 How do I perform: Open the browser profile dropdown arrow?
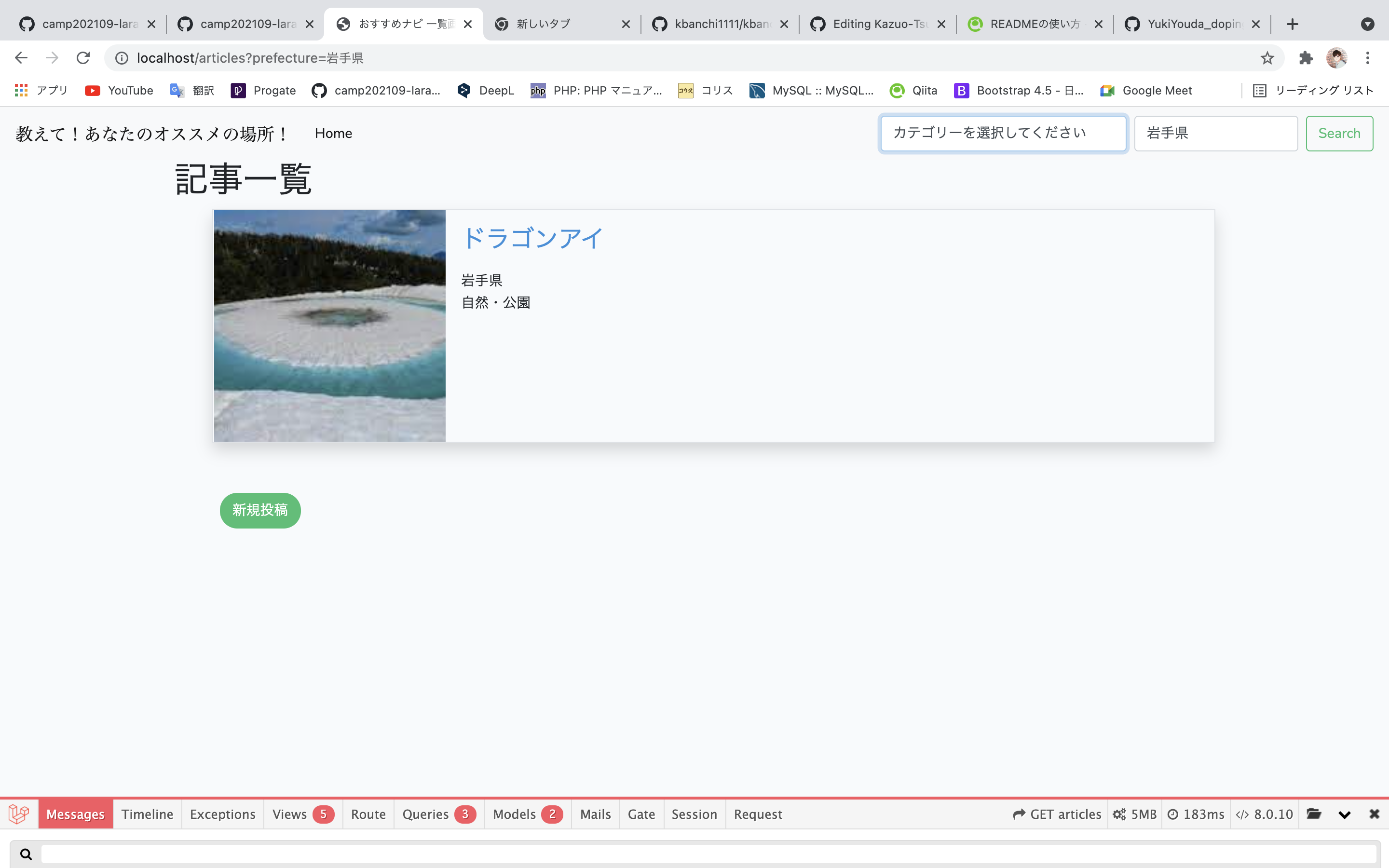1368,24
